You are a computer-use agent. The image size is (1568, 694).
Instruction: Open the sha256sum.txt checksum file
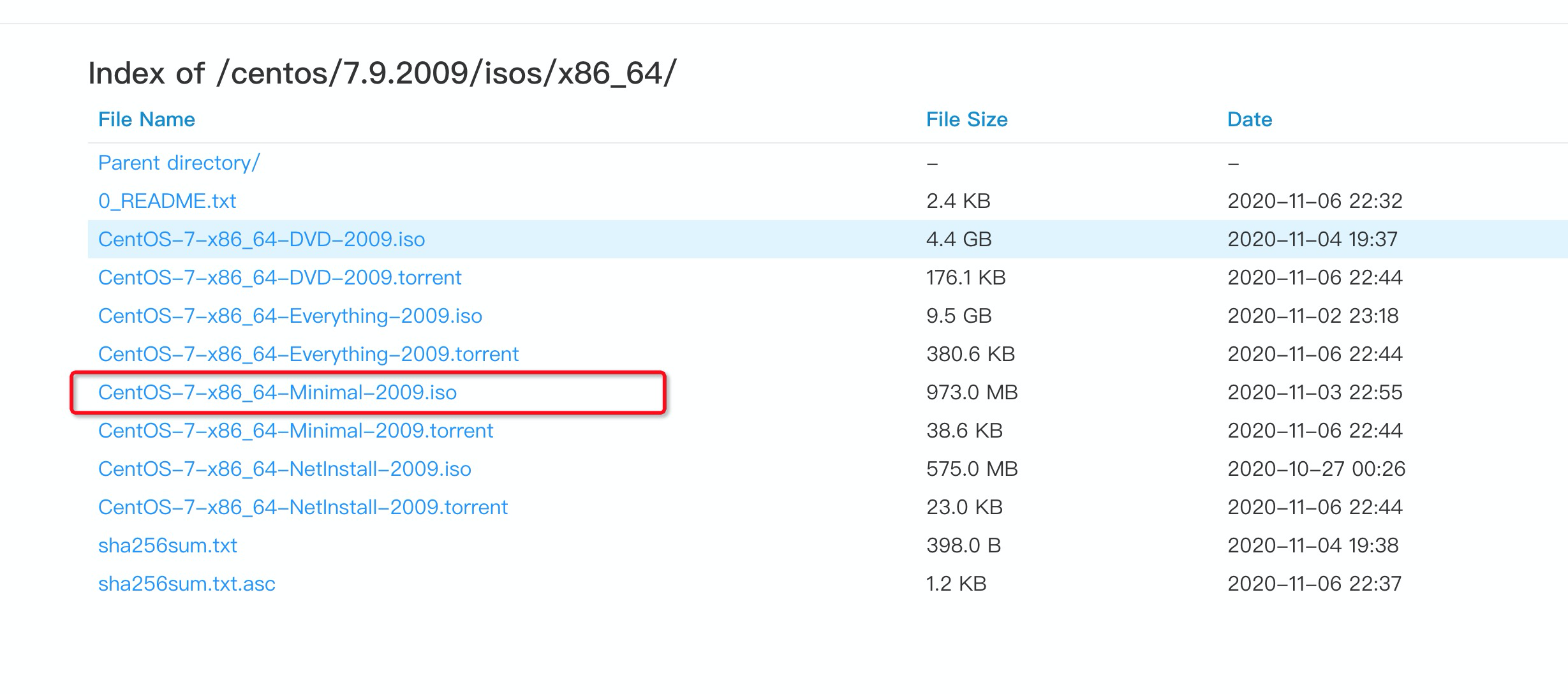(x=168, y=545)
